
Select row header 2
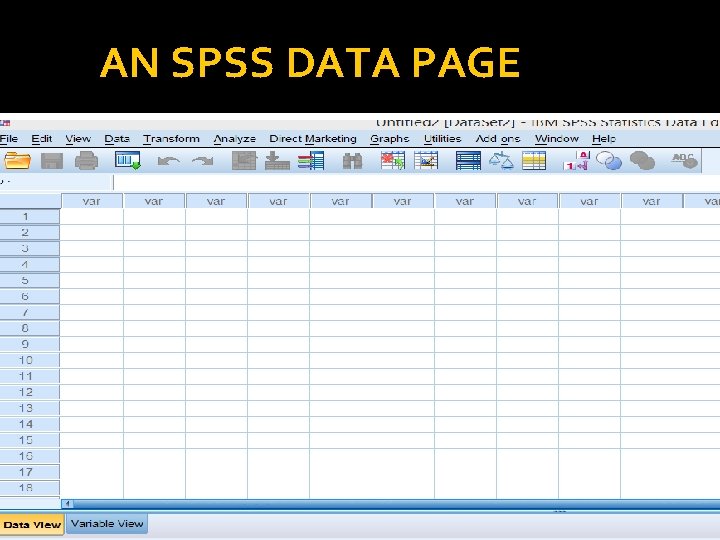[x=30, y=233]
